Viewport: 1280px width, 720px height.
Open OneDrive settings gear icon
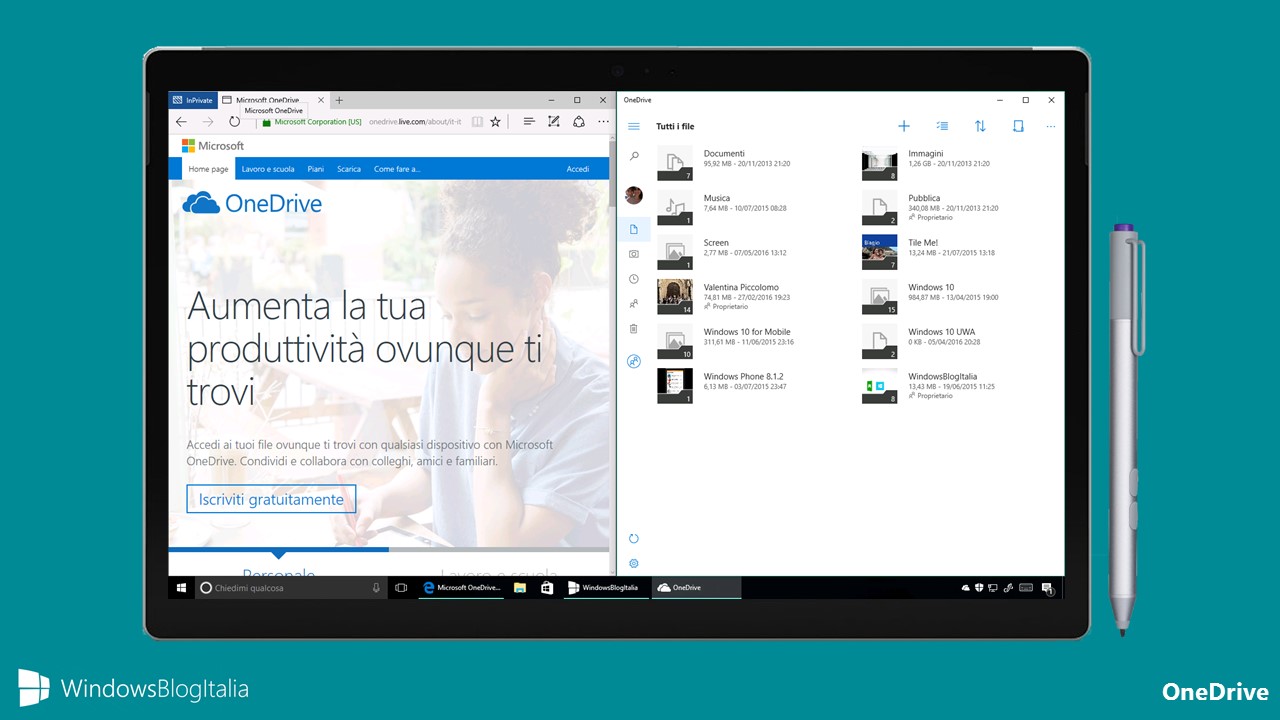pos(633,564)
